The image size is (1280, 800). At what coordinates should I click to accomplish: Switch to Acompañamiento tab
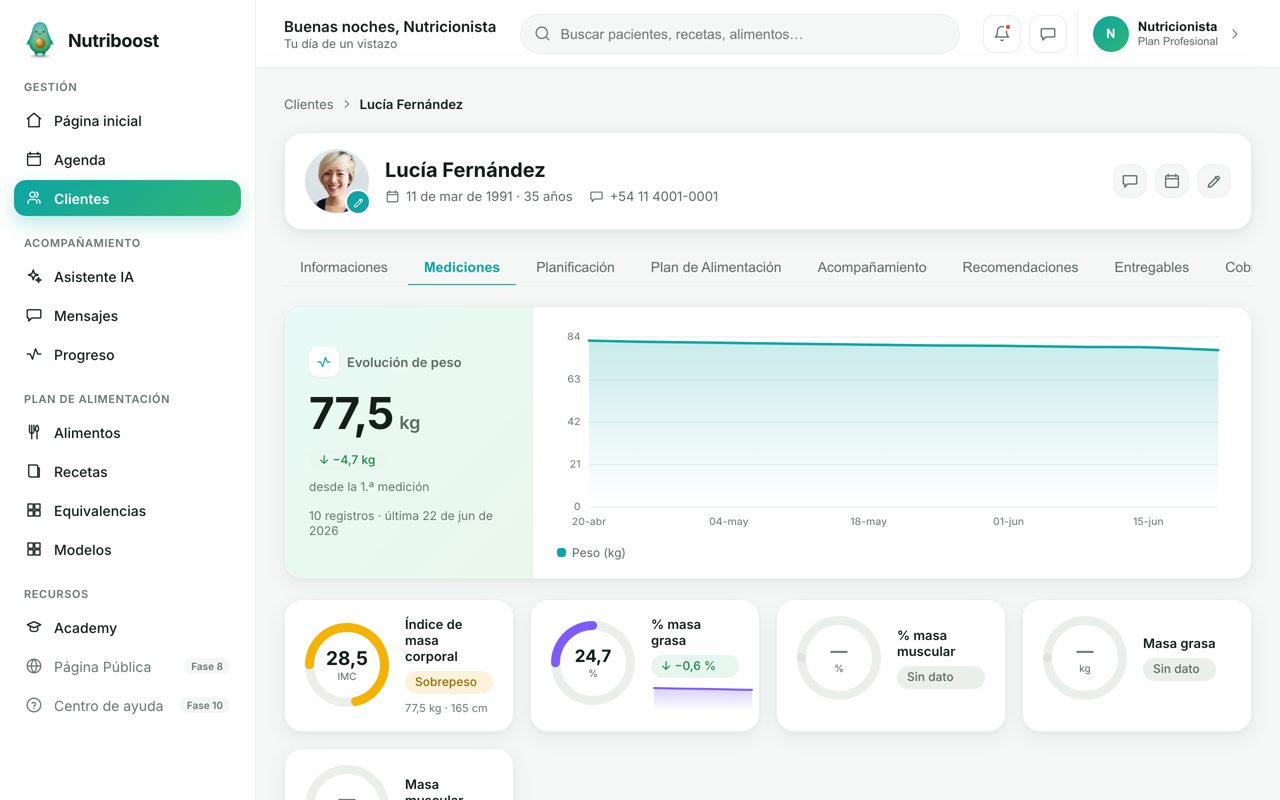(x=872, y=267)
